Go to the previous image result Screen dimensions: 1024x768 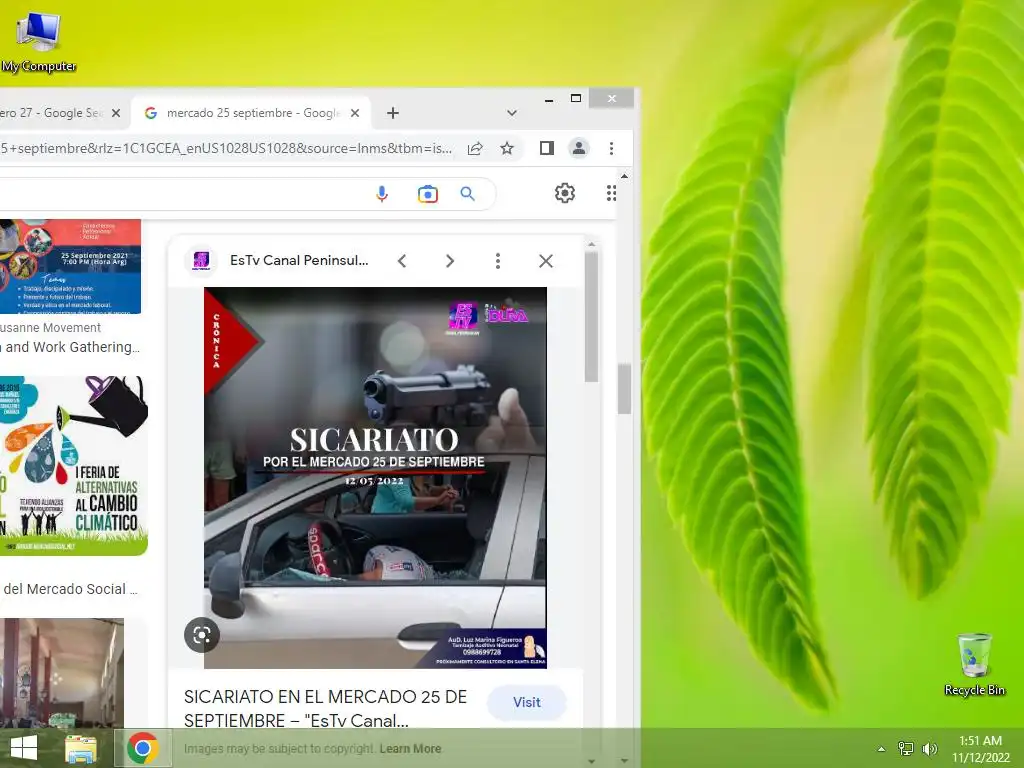coord(402,261)
